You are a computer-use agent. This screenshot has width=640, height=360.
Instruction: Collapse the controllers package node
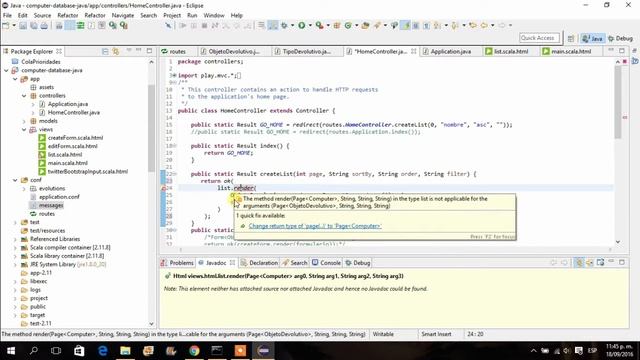click(x=24, y=96)
